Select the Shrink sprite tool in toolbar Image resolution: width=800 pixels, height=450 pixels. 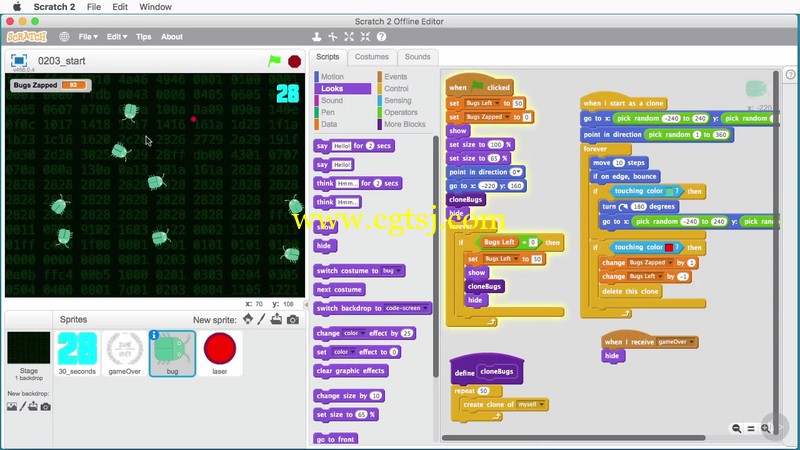coord(365,37)
